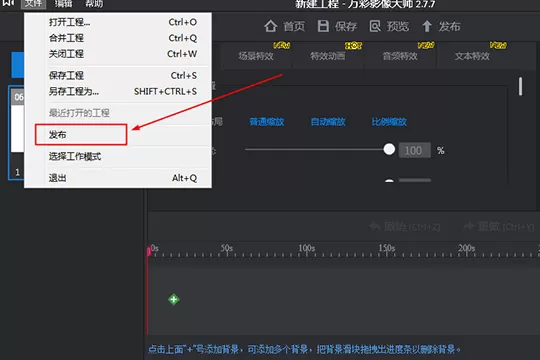Open the 文件 menu in menu bar
The image size is (540, 360).
tap(33, 4)
